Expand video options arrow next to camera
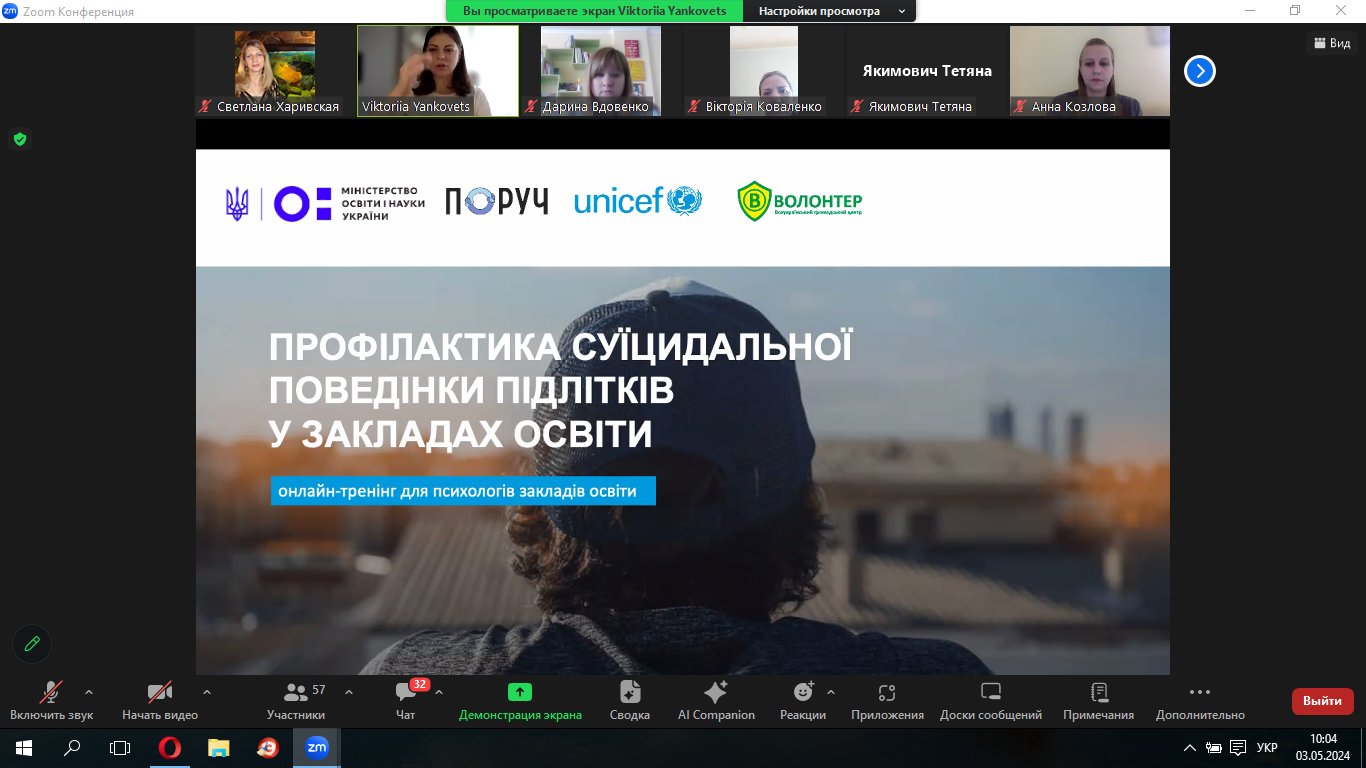The width and height of the screenshot is (1366, 768). click(207, 691)
